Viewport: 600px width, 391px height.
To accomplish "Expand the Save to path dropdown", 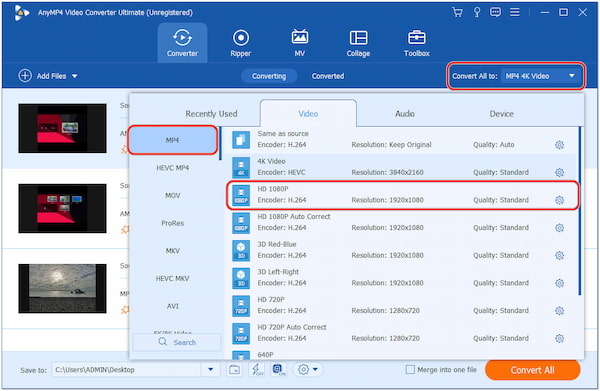I will [x=210, y=370].
